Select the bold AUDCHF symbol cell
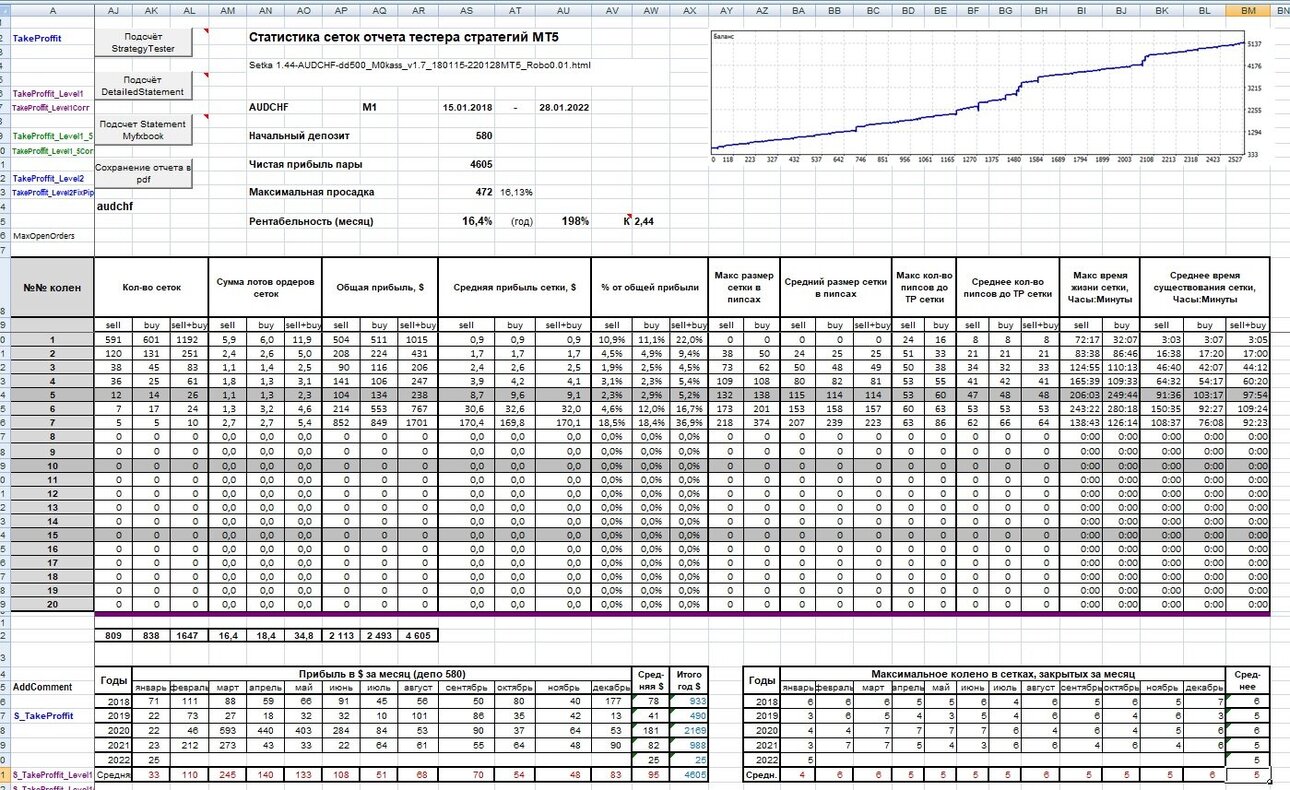1290x790 pixels. pos(267,107)
